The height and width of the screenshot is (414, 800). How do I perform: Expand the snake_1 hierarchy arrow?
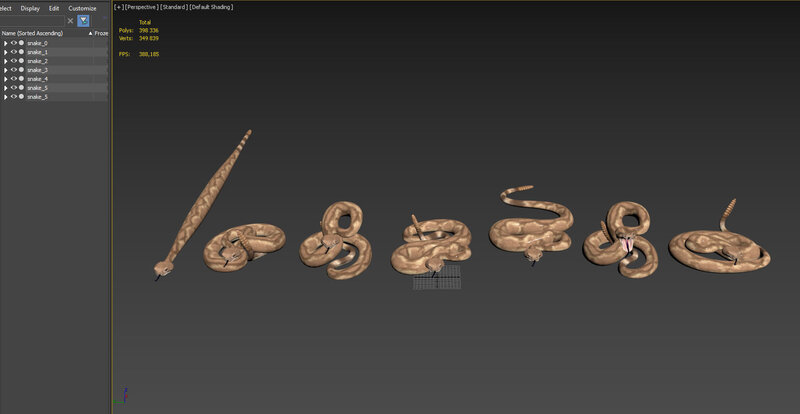5,52
